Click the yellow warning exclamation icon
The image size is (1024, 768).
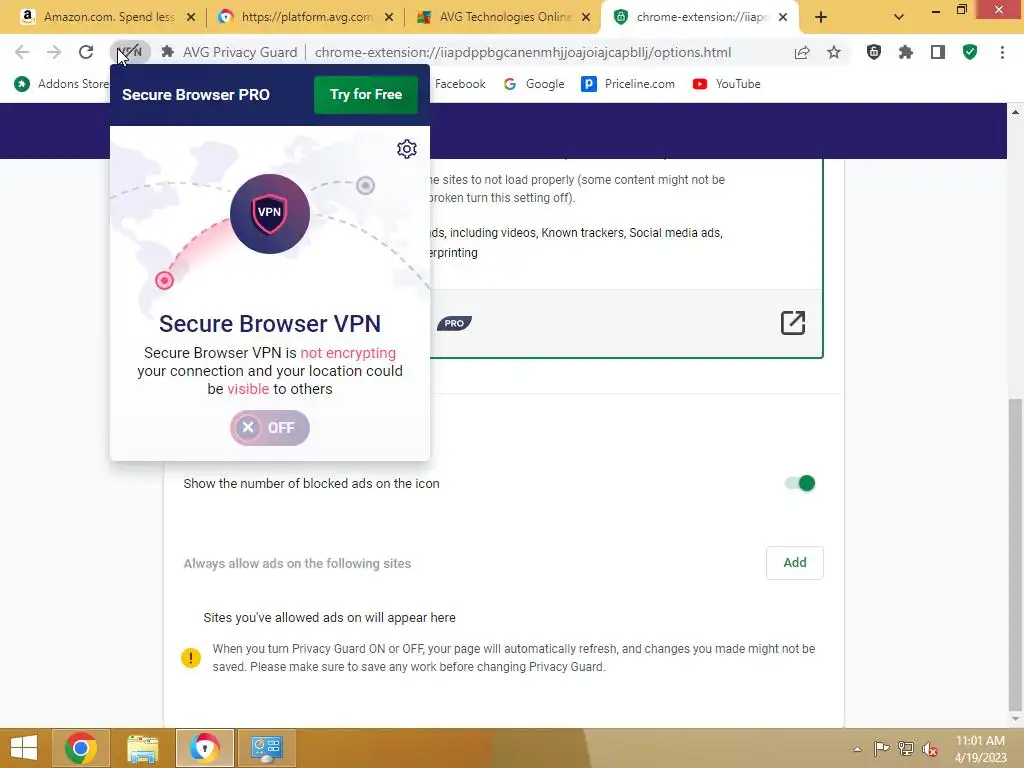point(191,658)
